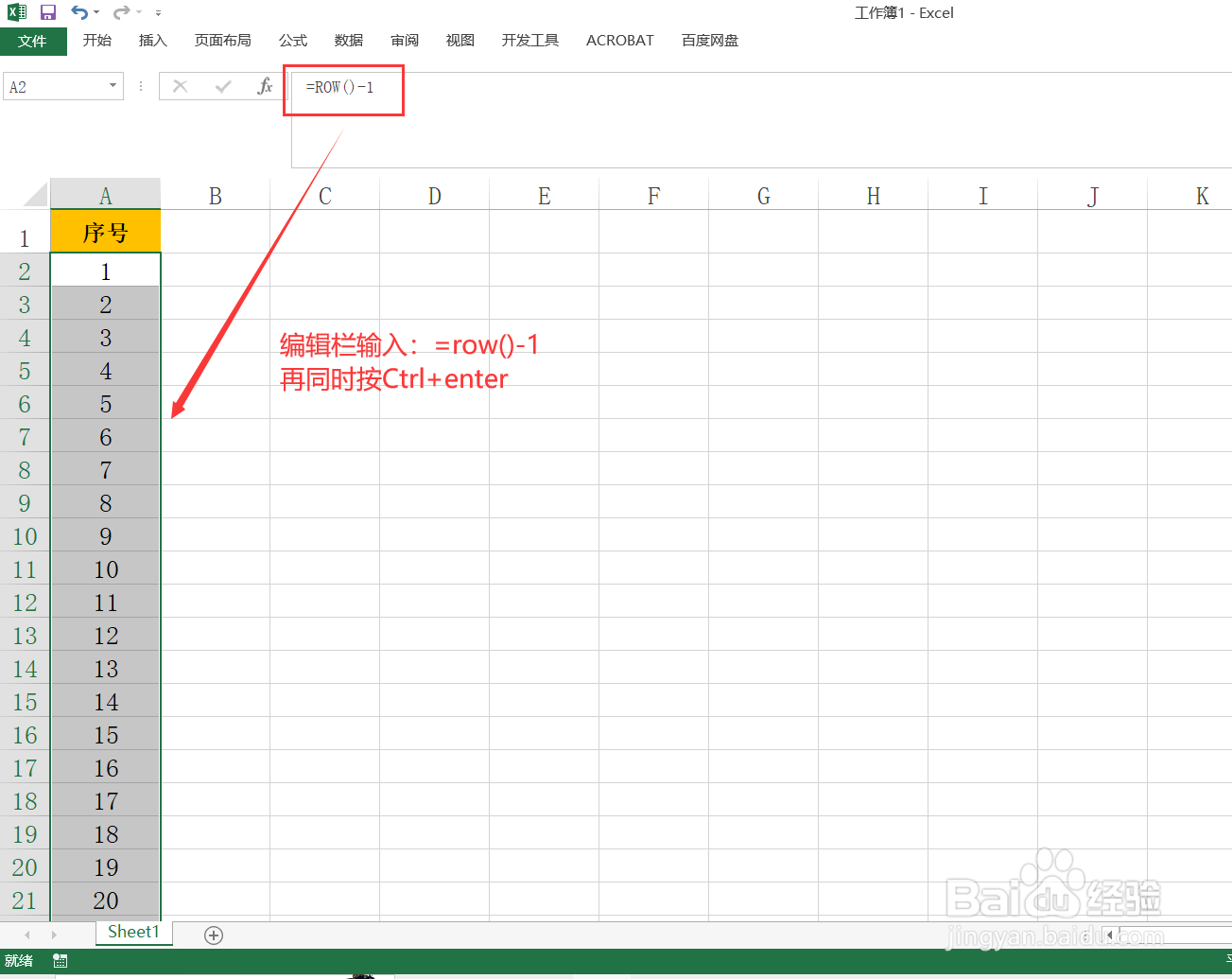Click the macro recording icon in status bar
Image resolution: width=1232 pixels, height=979 pixels.
(61, 961)
